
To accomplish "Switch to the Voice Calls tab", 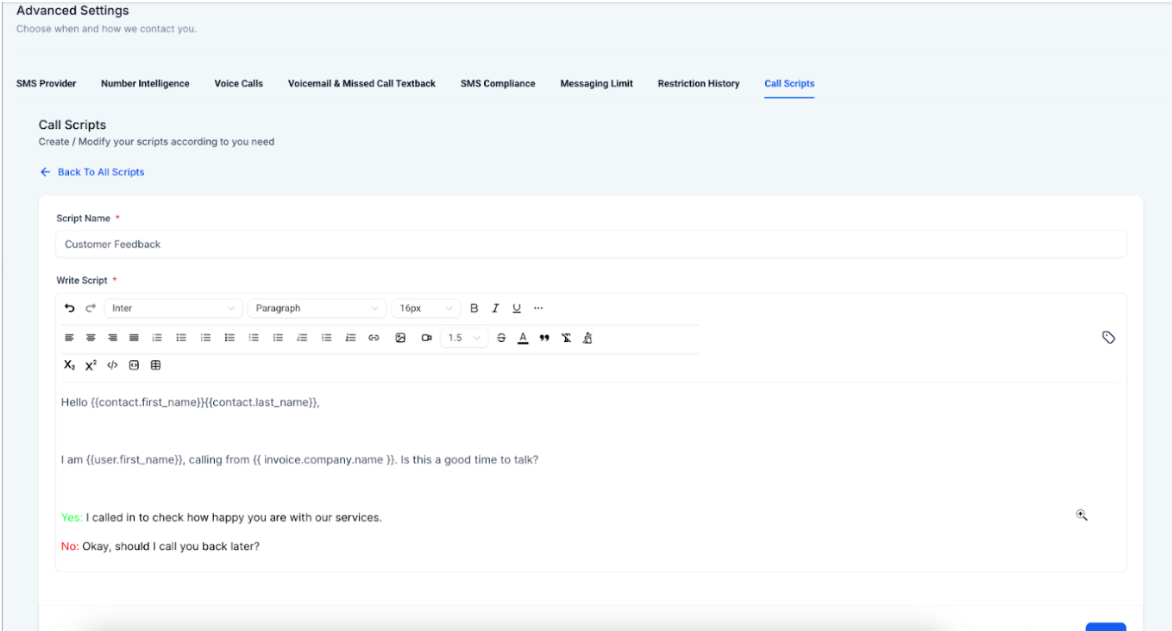I will [238, 84].
